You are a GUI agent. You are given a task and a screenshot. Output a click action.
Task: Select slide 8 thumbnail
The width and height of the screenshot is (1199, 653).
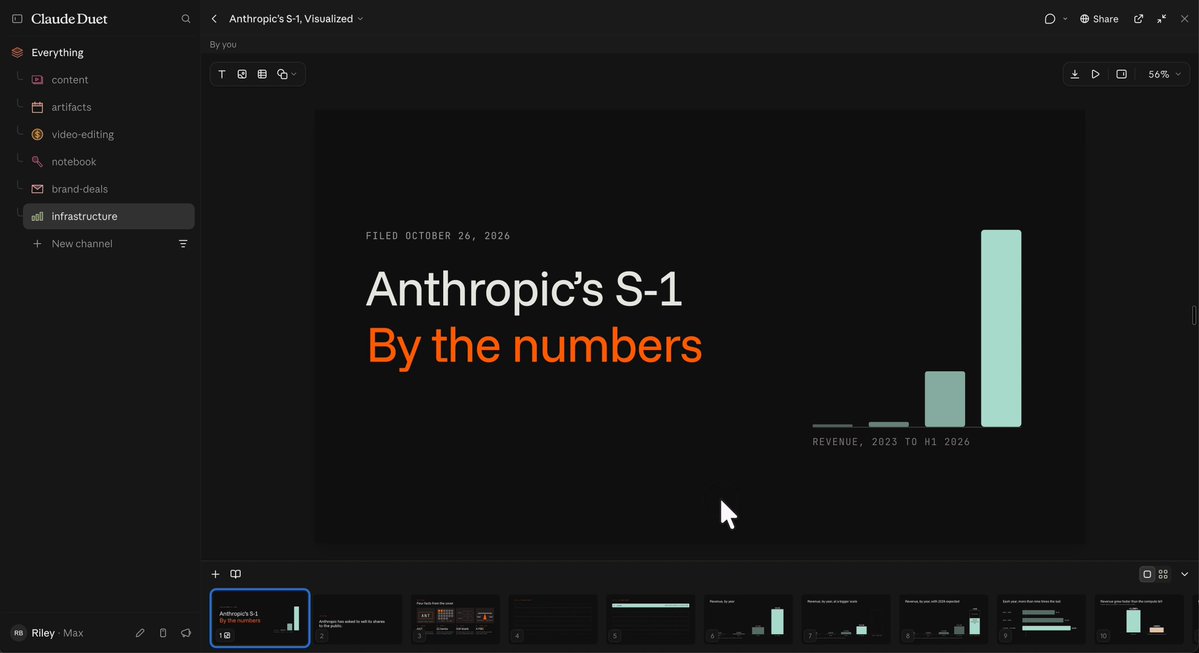tap(944, 619)
